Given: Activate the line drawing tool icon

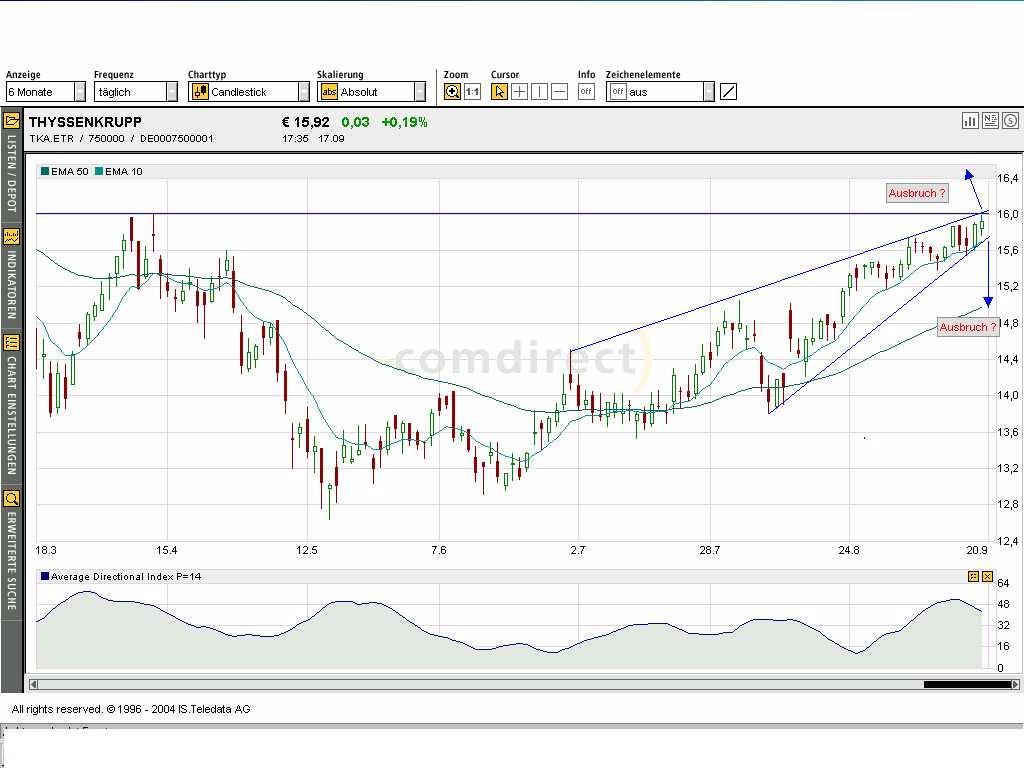Looking at the screenshot, I should [728, 92].
